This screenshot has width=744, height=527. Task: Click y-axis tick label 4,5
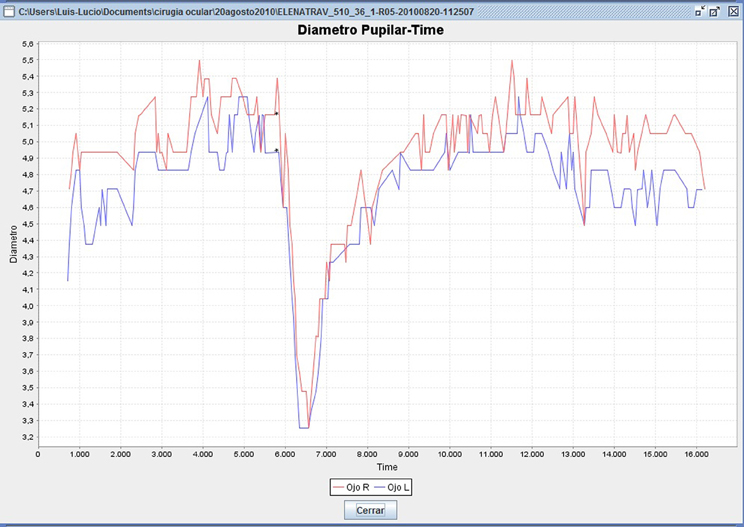(x=28, y=224)
